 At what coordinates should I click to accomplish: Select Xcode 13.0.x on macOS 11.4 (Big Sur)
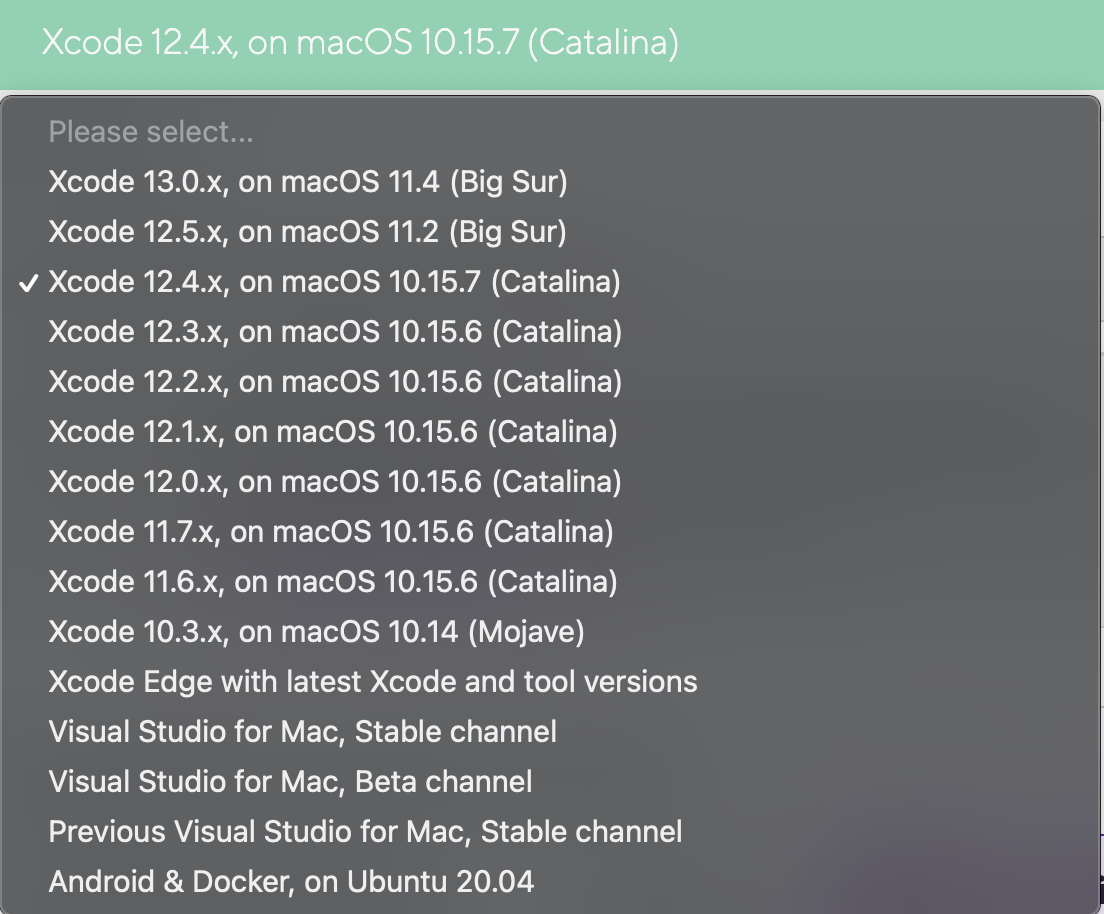308,182
